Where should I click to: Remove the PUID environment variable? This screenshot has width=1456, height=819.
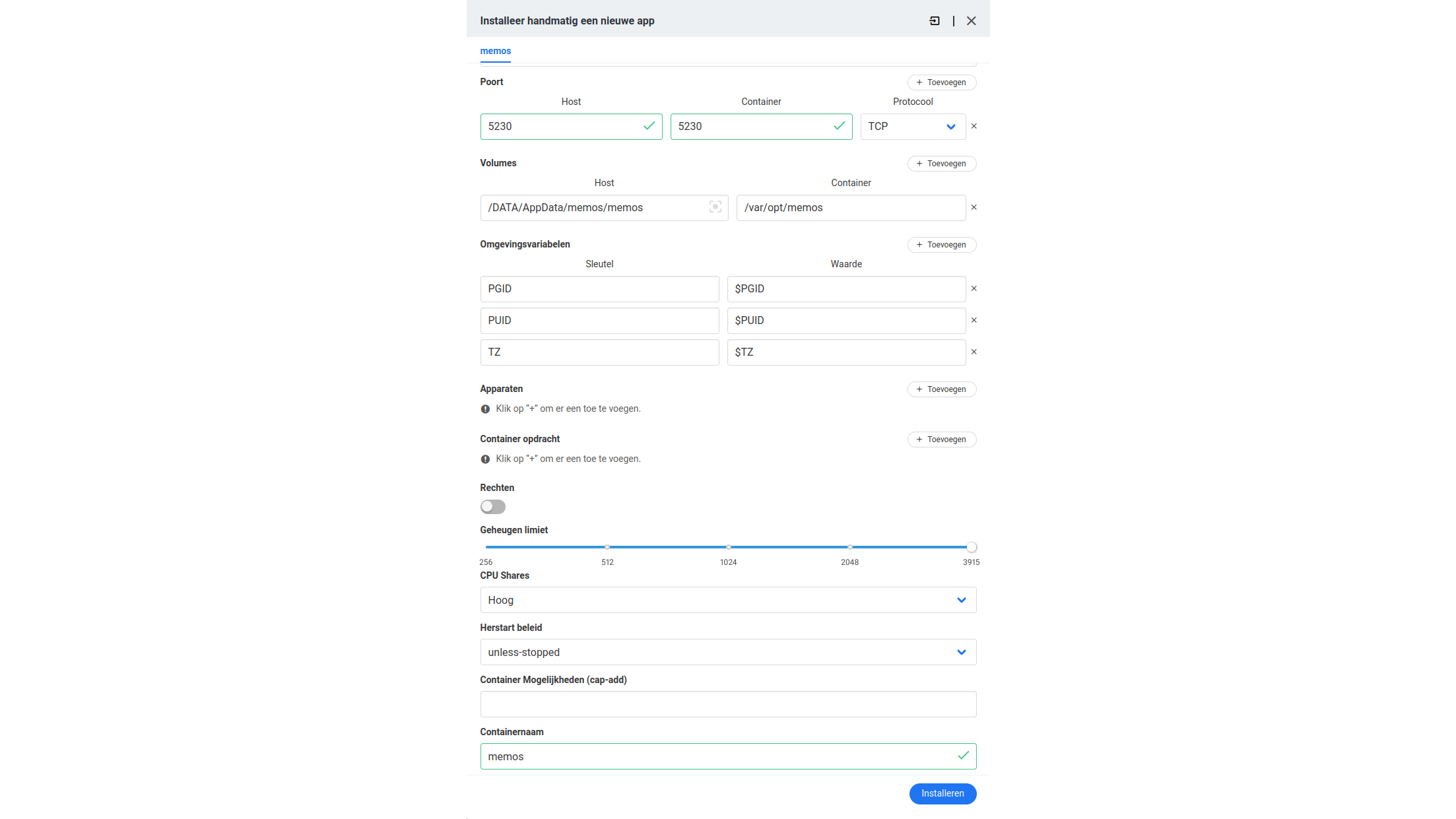pyautogui.click(x=974, y=320)
